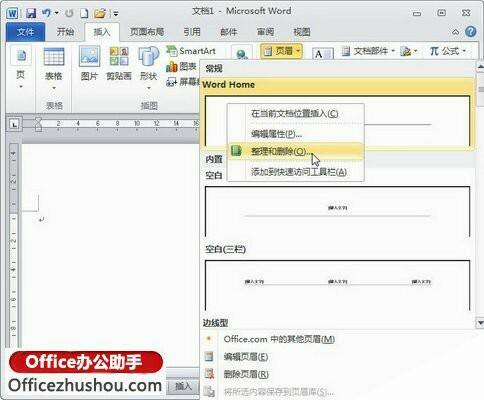
Task: Click the tab selector L button at ruler corner
Action: (14, 125)
